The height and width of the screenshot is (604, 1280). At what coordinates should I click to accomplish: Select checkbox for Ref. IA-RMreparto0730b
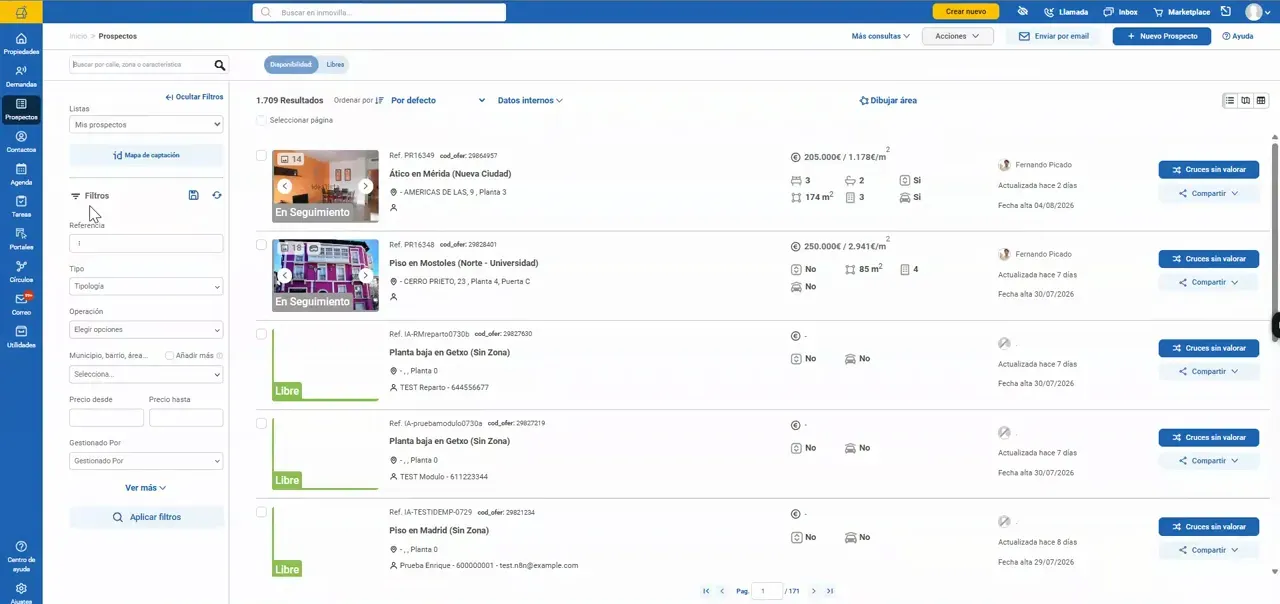(x=262, y=334)
